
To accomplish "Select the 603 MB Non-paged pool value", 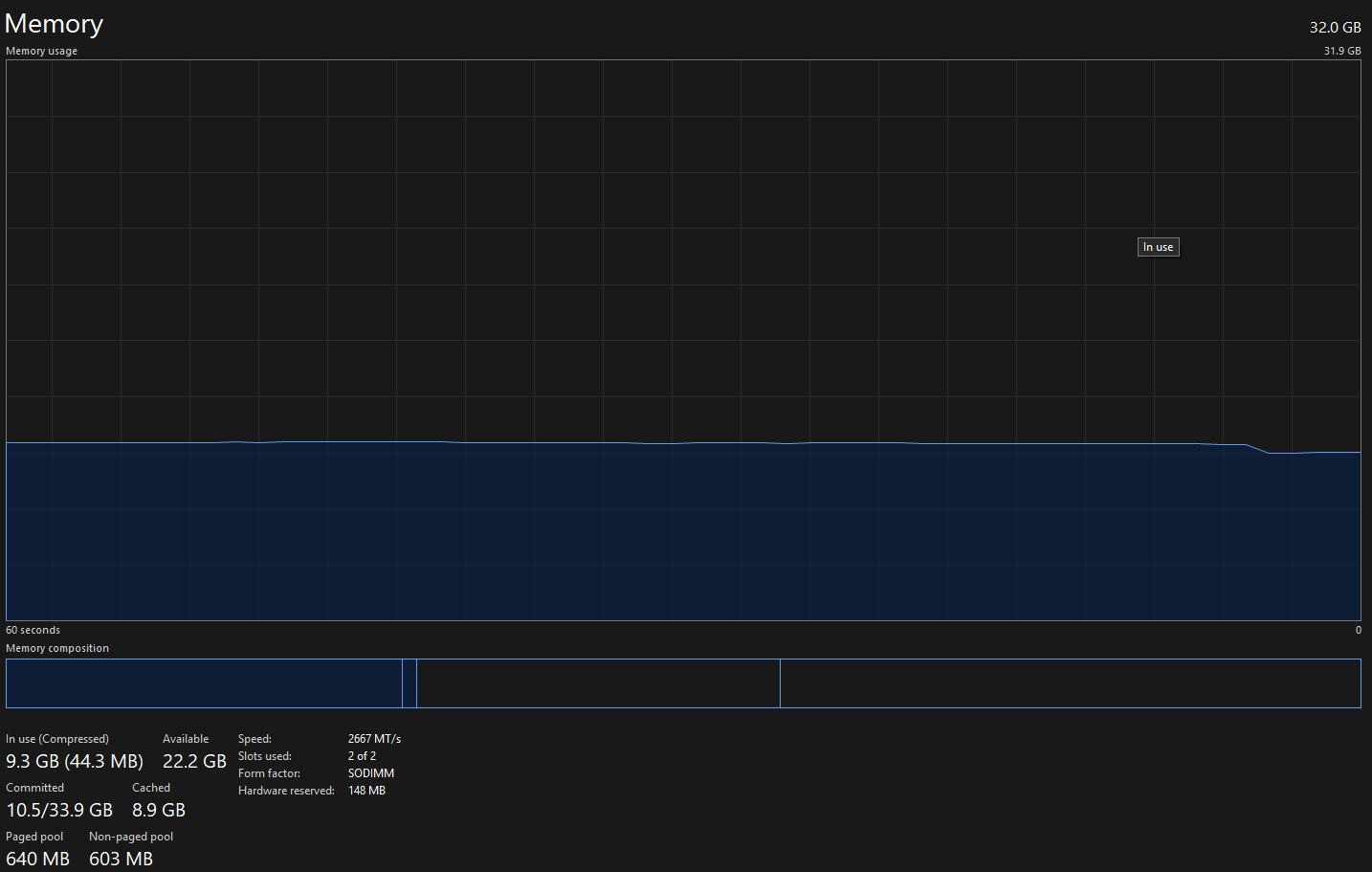I will pyautogui.click(x=121, y=859).
